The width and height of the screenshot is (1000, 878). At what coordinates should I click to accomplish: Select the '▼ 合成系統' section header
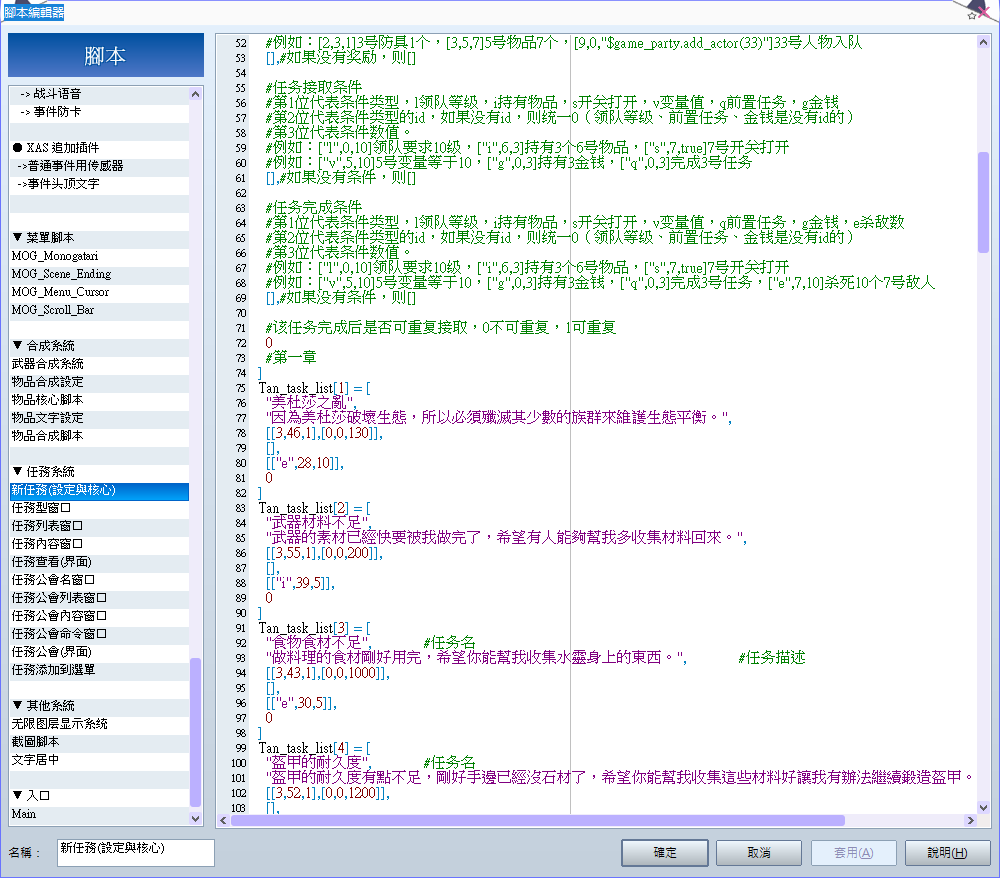pyautogui.click(x=99, y=346)
